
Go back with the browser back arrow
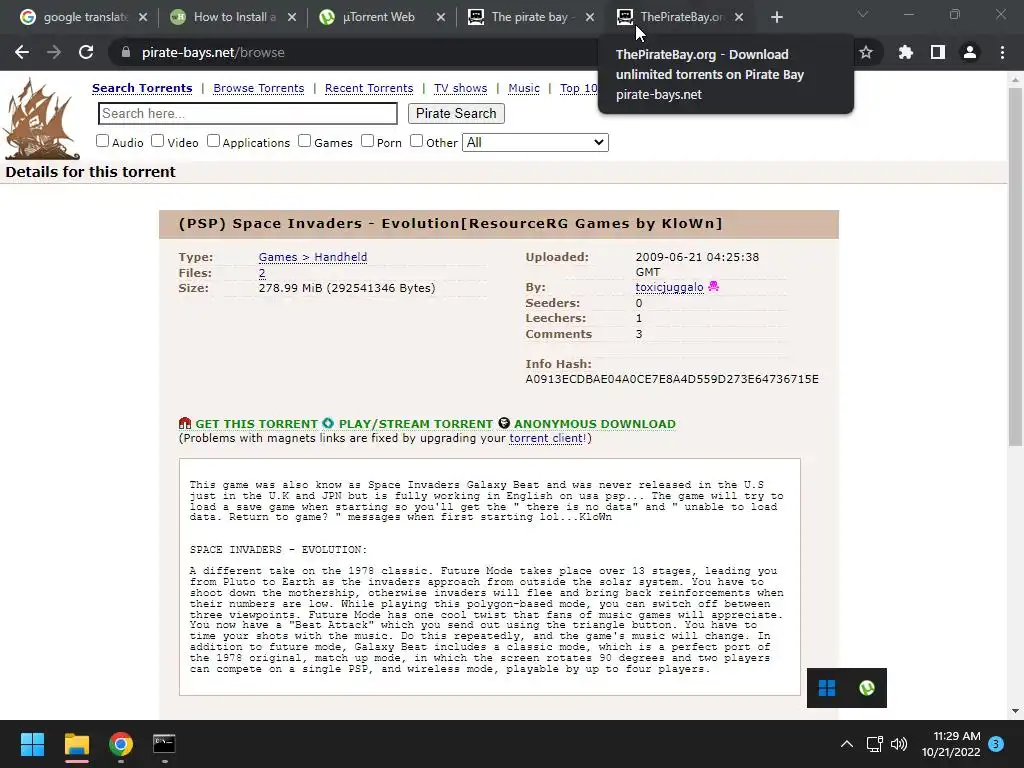[22, 52]
